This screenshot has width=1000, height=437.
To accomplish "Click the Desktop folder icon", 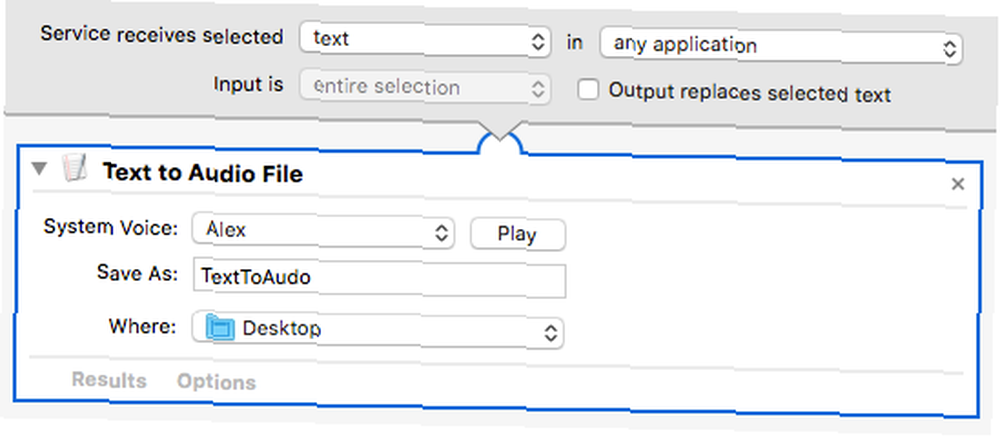I will coord(220,329).
